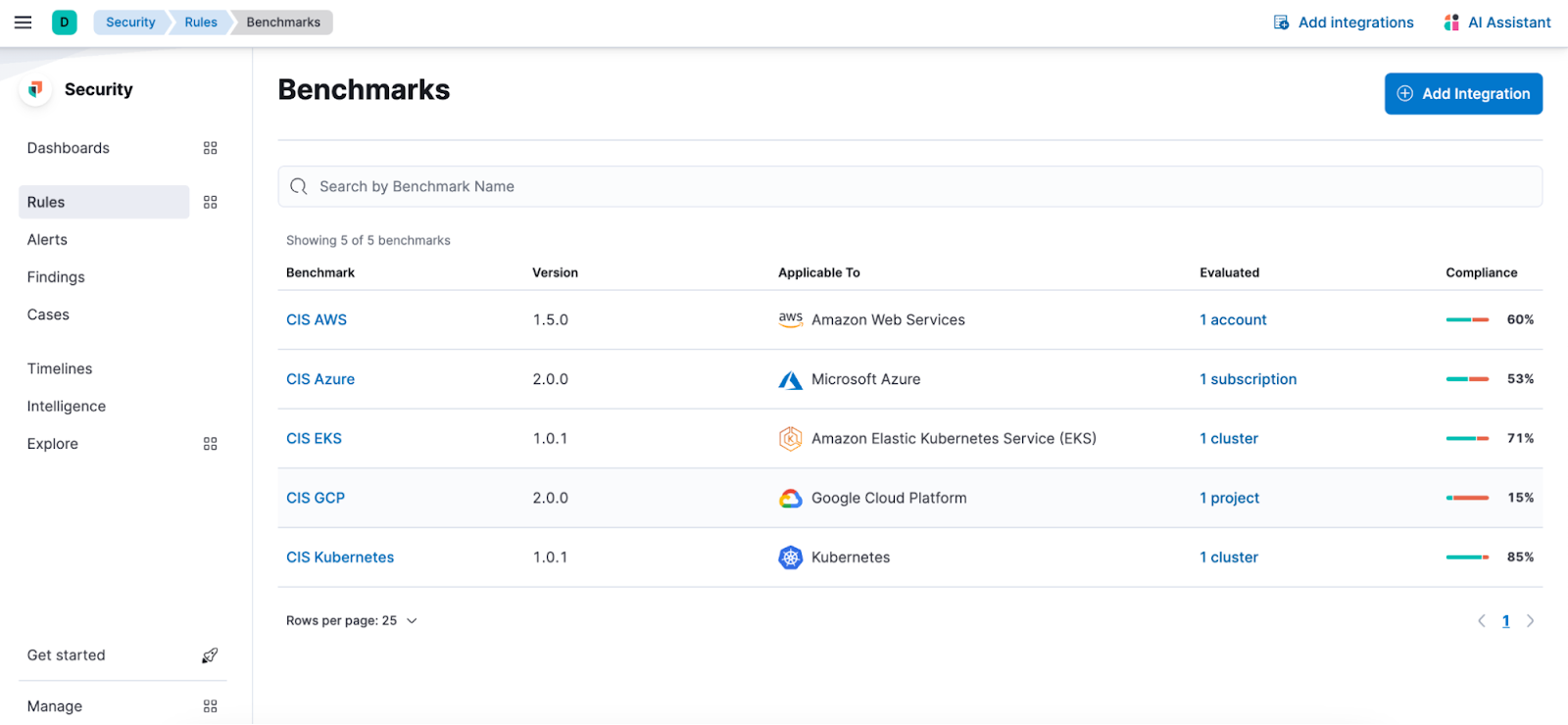
Task: Click the 1 project link
Action: pos(1229,498)
